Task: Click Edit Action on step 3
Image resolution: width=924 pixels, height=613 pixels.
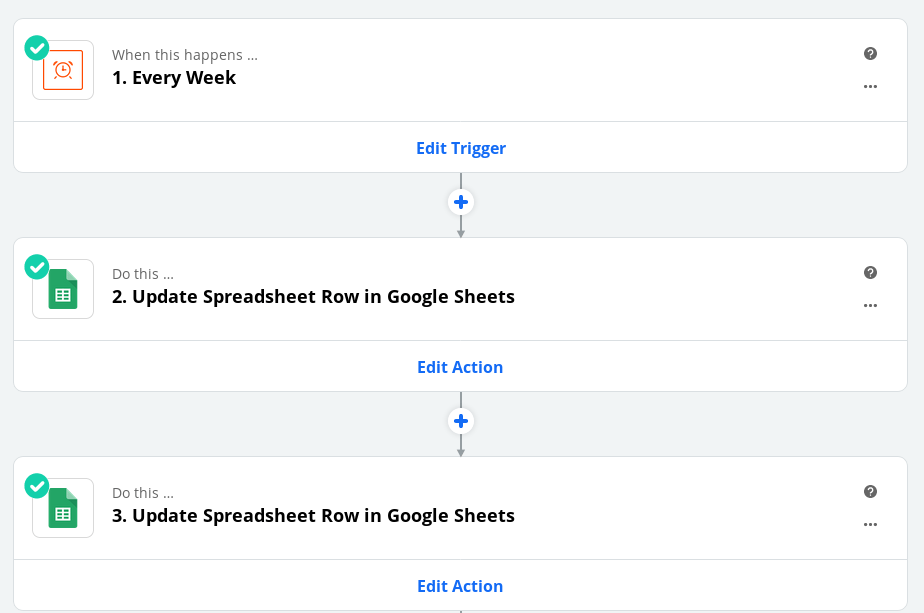Action: pos(460,585)
